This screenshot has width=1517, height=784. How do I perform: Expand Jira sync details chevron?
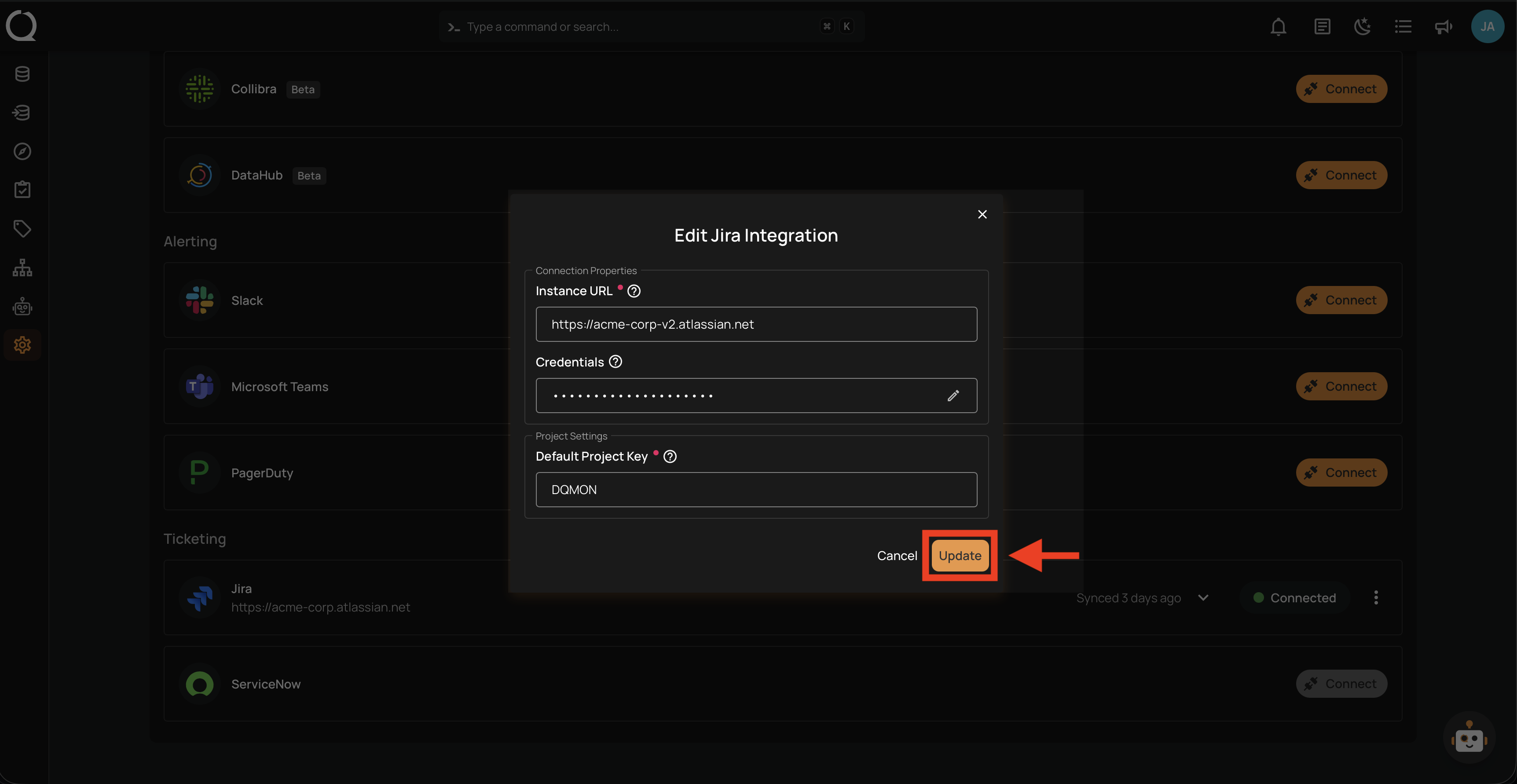coord(1203,597)
